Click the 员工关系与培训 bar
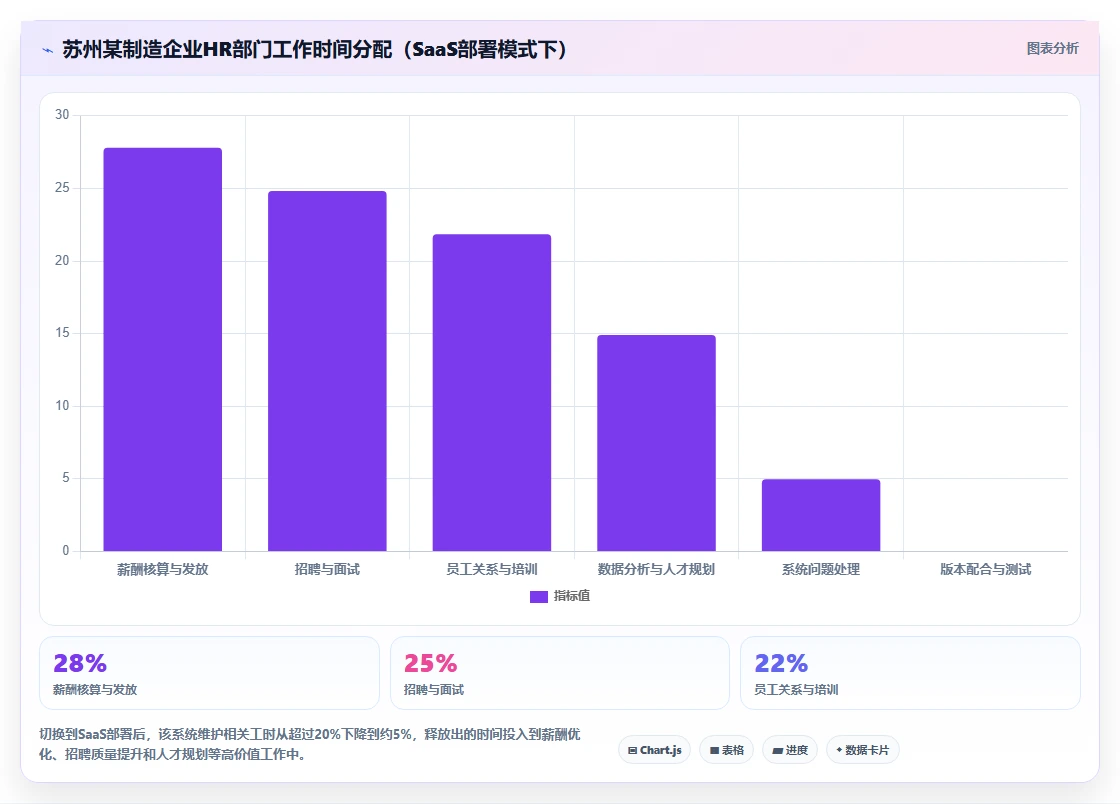The width and height of the screenshot is (1120, 804). (492, 393)
